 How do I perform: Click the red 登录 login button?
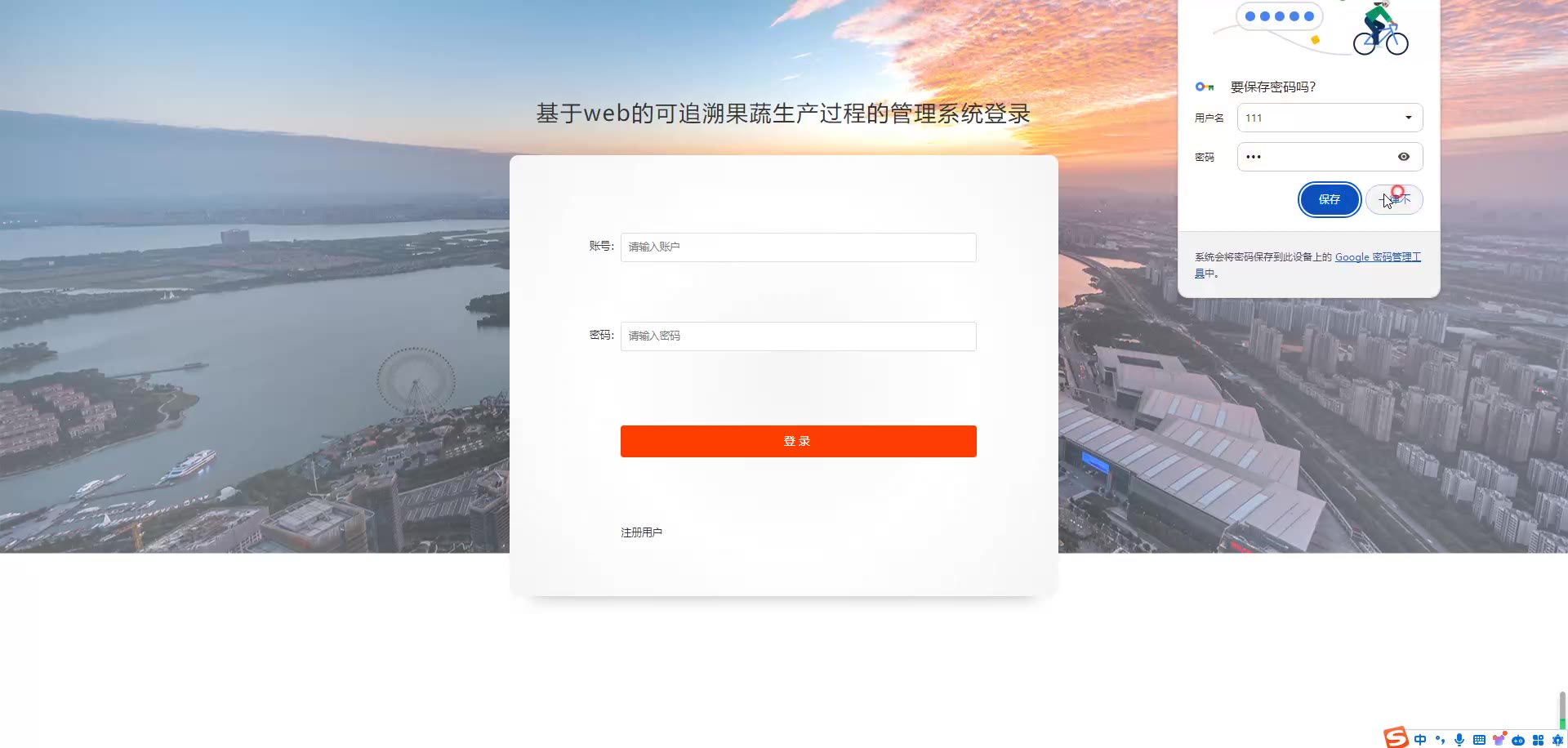click(x=798, y=441)
